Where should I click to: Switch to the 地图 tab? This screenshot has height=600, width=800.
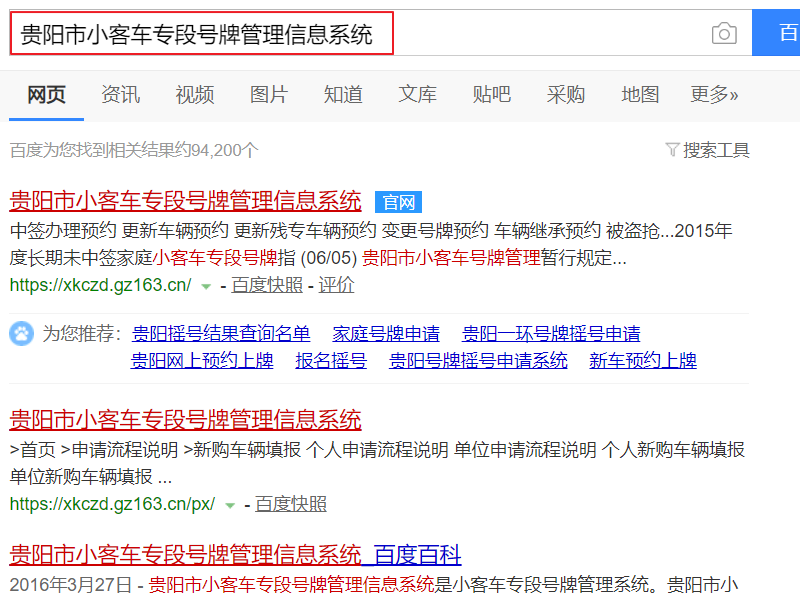pyautogui.click(x=638, y=93)
